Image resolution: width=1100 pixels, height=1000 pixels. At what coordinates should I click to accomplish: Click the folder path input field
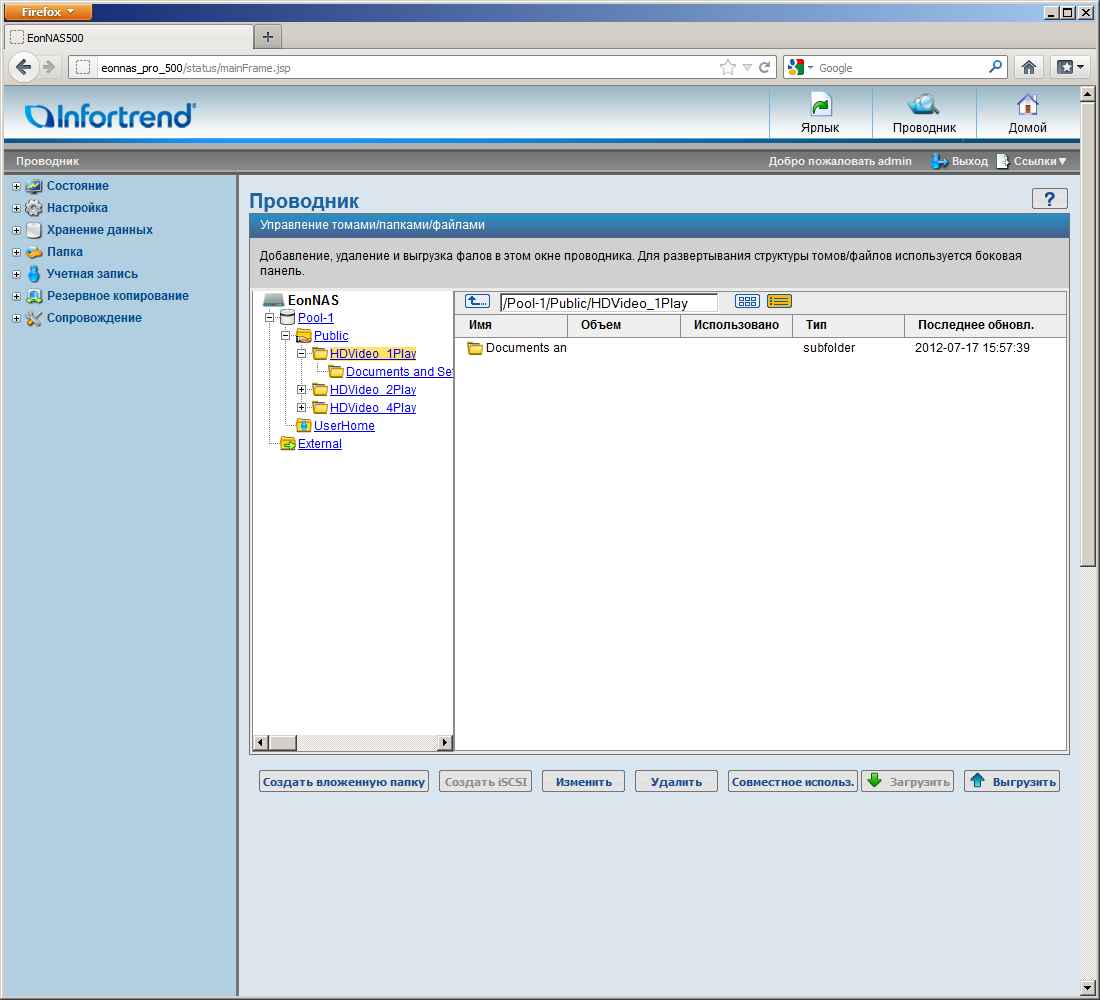[608, 302]
